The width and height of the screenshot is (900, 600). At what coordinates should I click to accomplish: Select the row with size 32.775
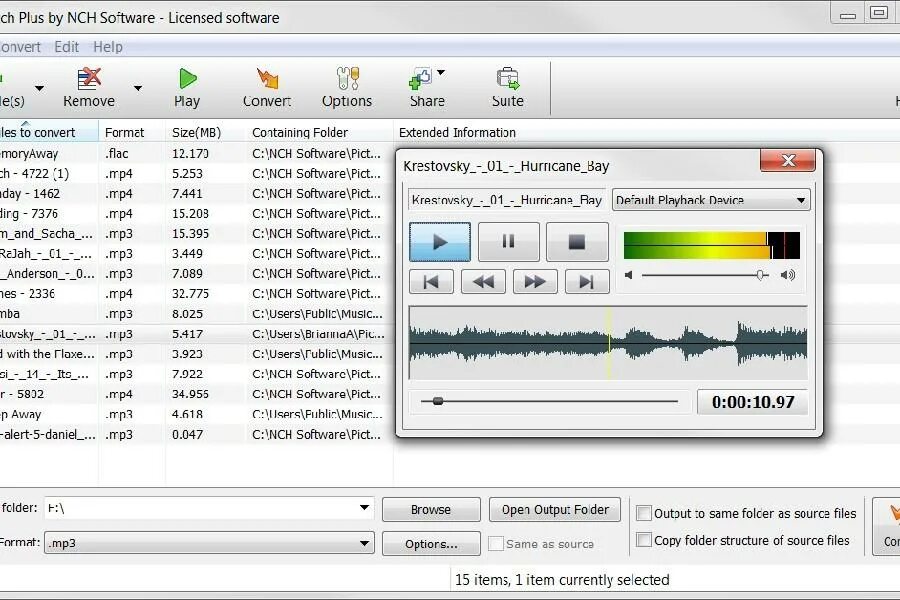coord(196,293)
